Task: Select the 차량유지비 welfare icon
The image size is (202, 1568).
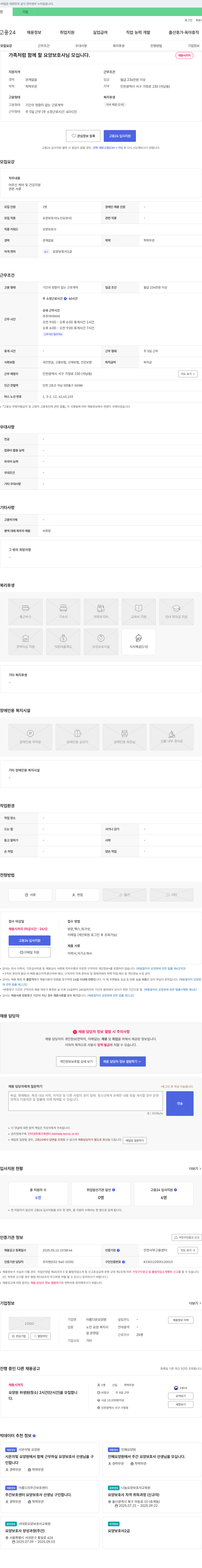Action: 101,612
